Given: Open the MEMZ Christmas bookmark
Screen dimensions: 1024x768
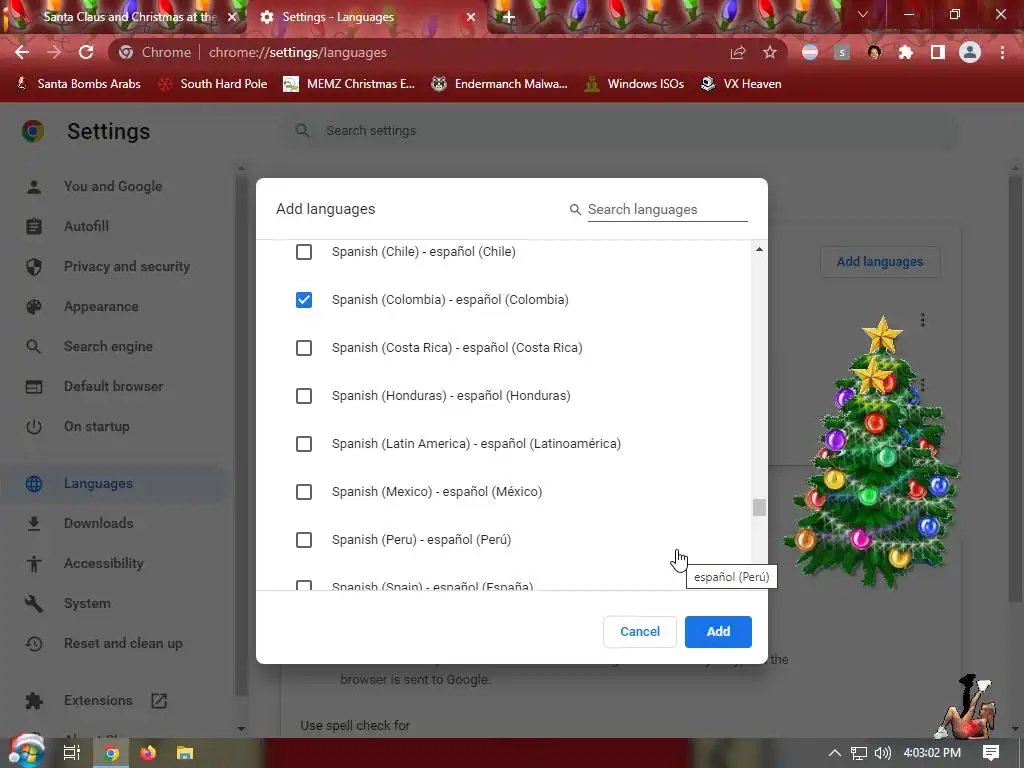Looking at the screenshot, I should coord(349,84).
